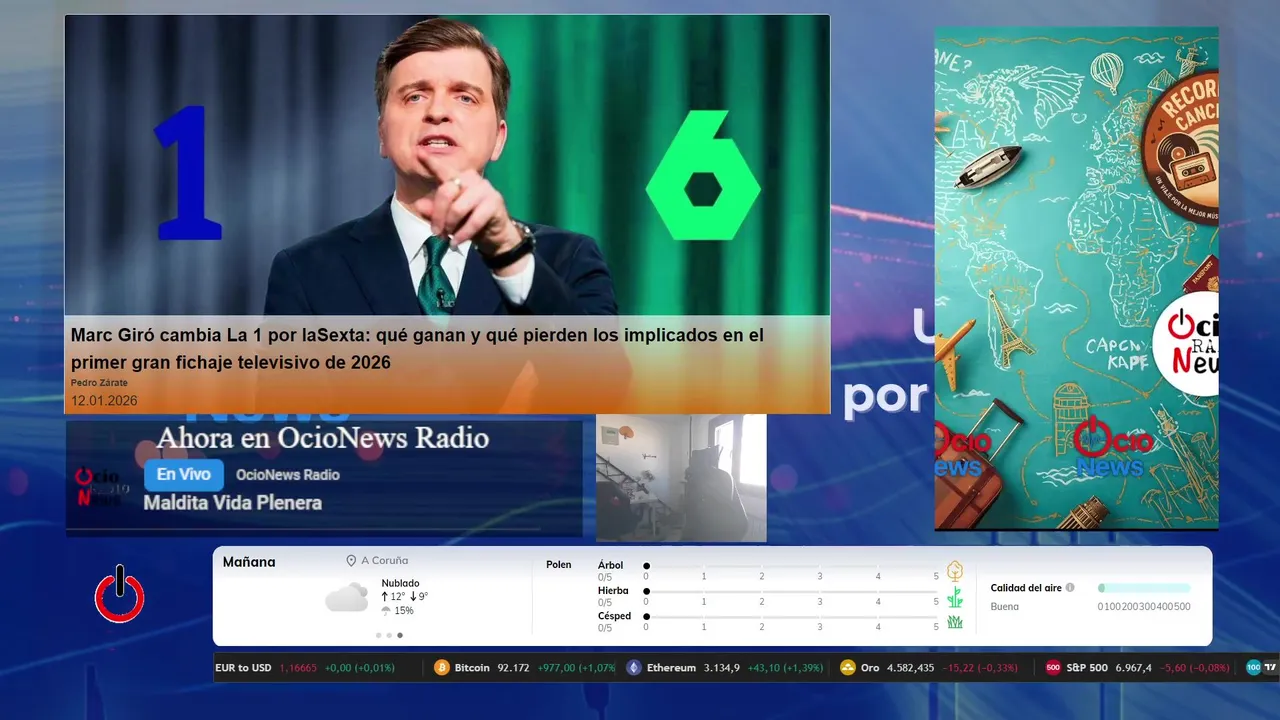Click the Oro change −15,22 (−0,33%)
The height and width of the screenshot is (720, 1280).
tap(980, 668)
